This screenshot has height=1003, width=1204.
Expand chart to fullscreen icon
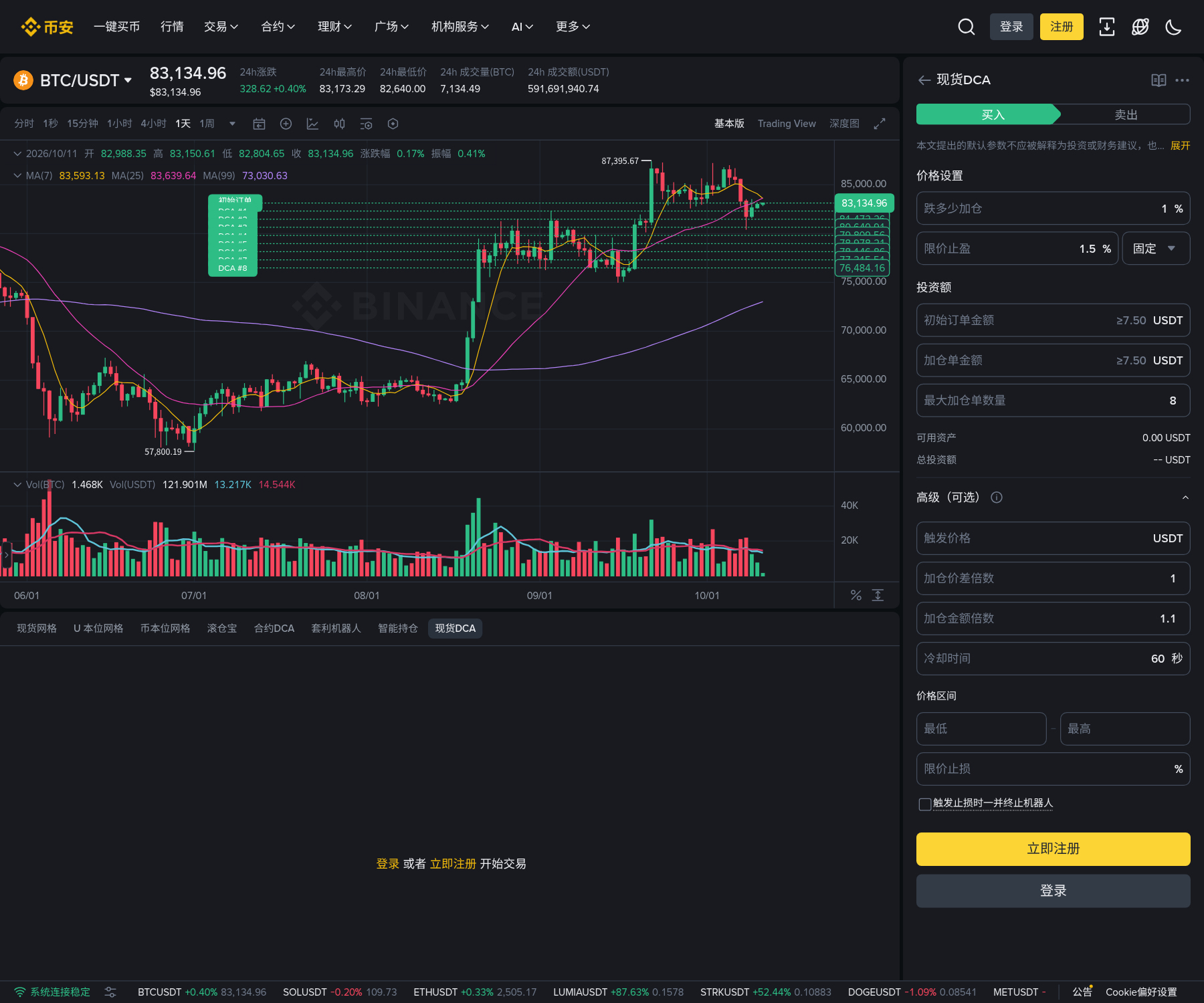(880, 124)
